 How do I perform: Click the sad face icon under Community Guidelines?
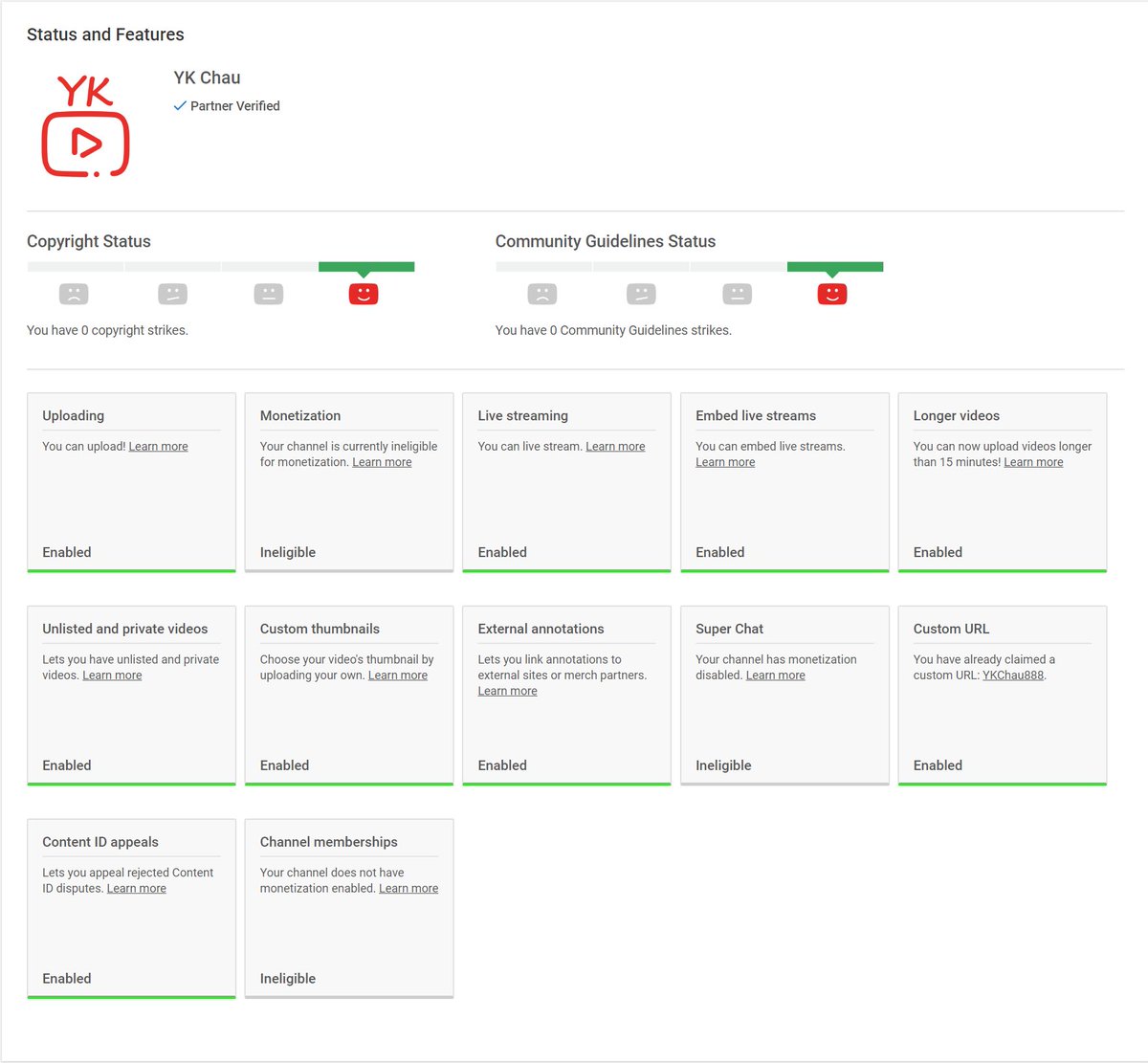tap(542, 294)
